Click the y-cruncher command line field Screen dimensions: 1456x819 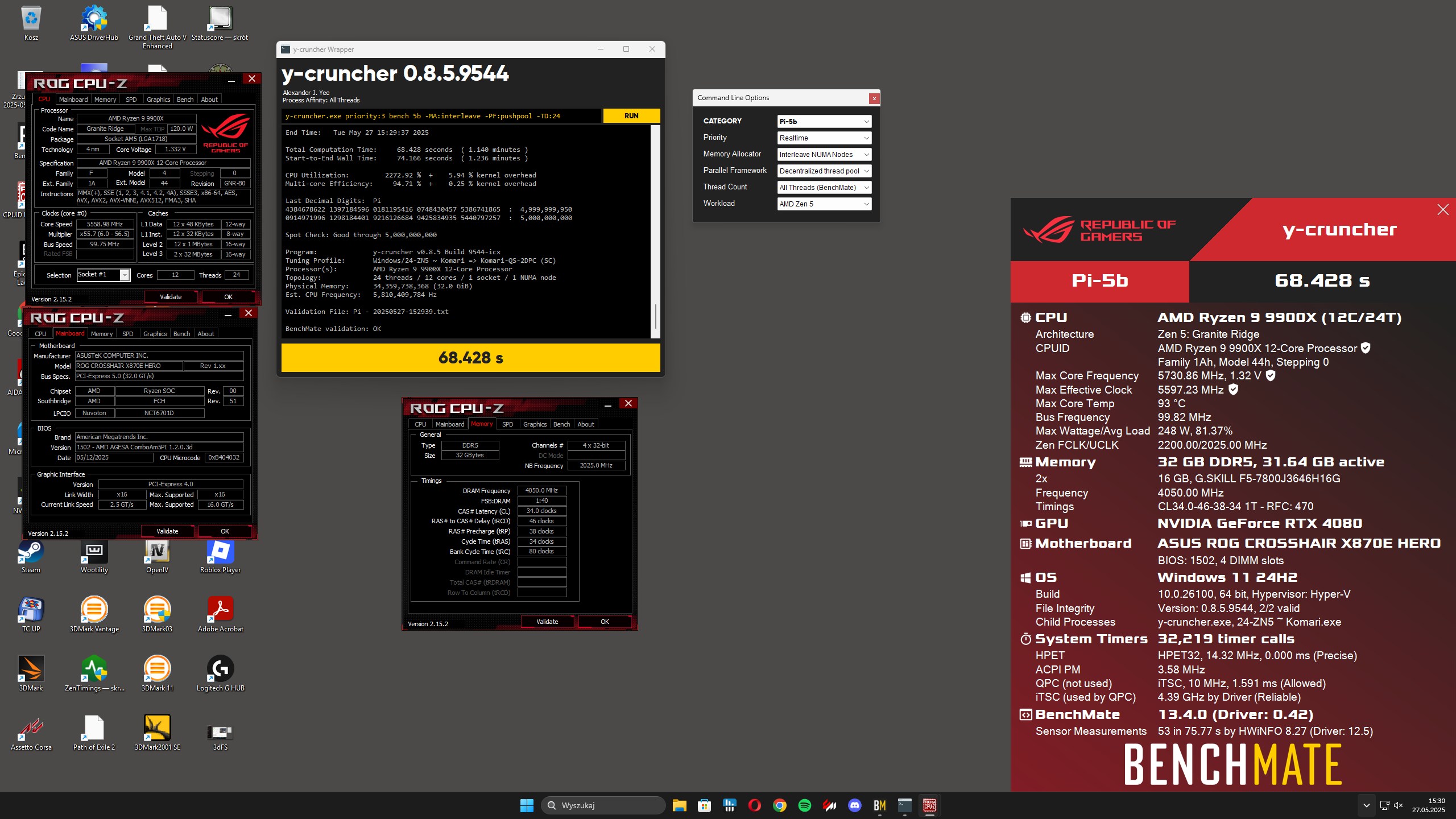pos(441,116)
